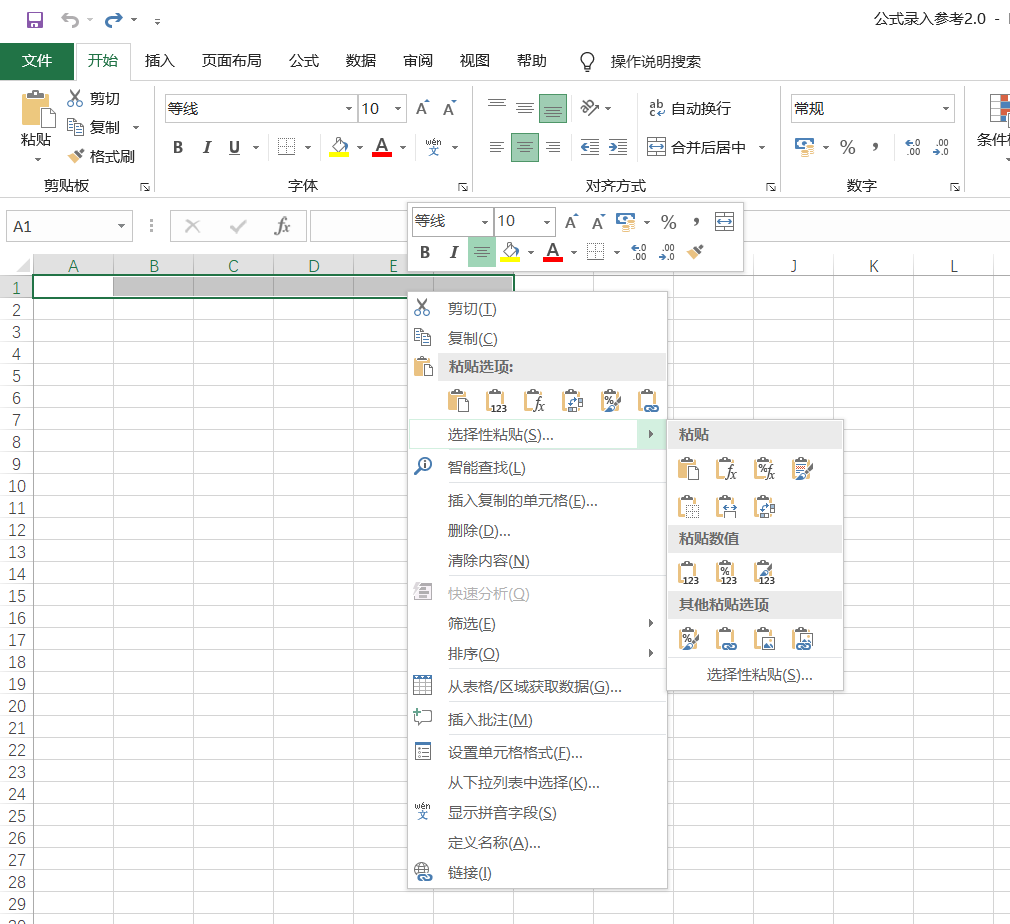1010x924 pixels.
Task: Toggle bold in the ribbon font group
Action: coord(178,147)
